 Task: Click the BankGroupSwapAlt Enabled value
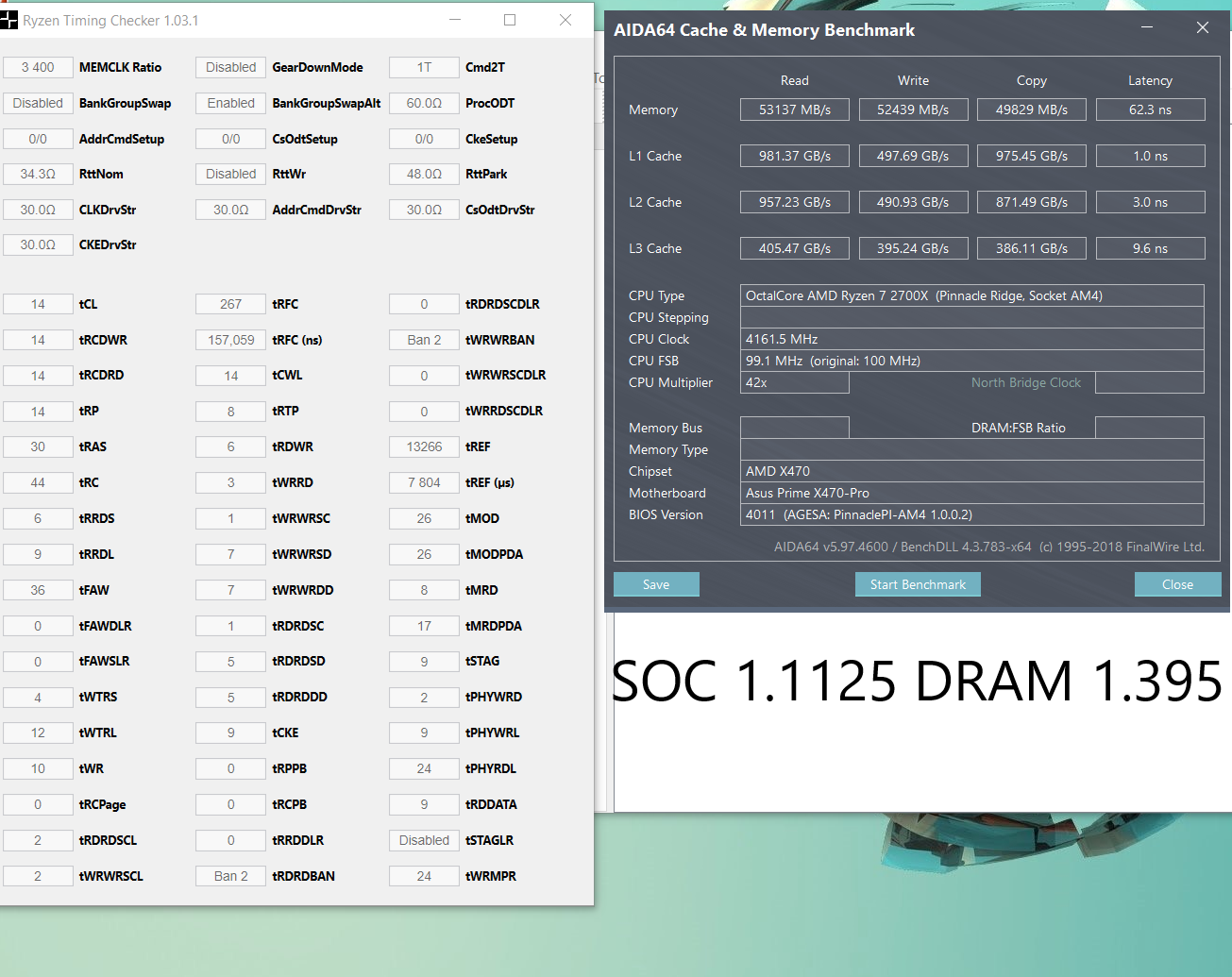click(230, 103)
